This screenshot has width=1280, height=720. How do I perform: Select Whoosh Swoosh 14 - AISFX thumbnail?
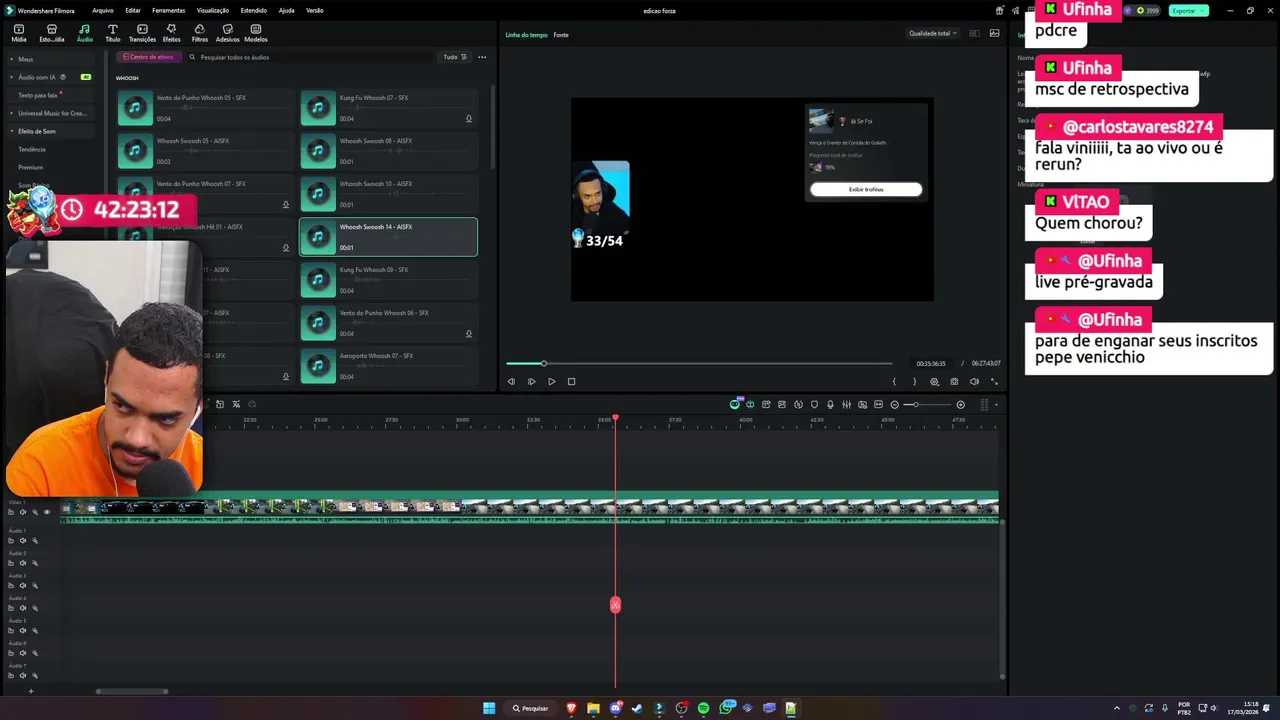click(318, 237)
